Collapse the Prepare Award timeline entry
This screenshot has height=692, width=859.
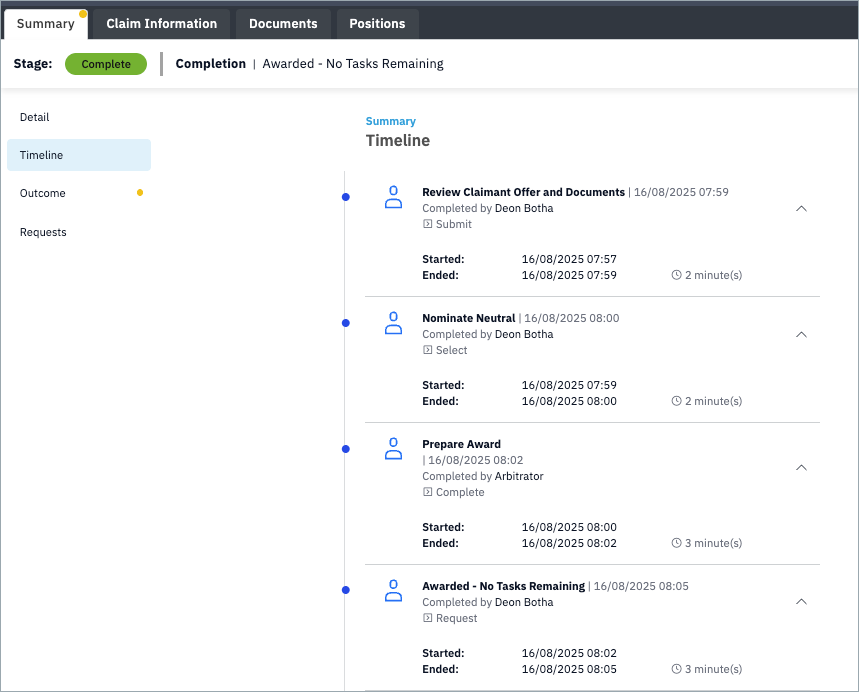801,467
